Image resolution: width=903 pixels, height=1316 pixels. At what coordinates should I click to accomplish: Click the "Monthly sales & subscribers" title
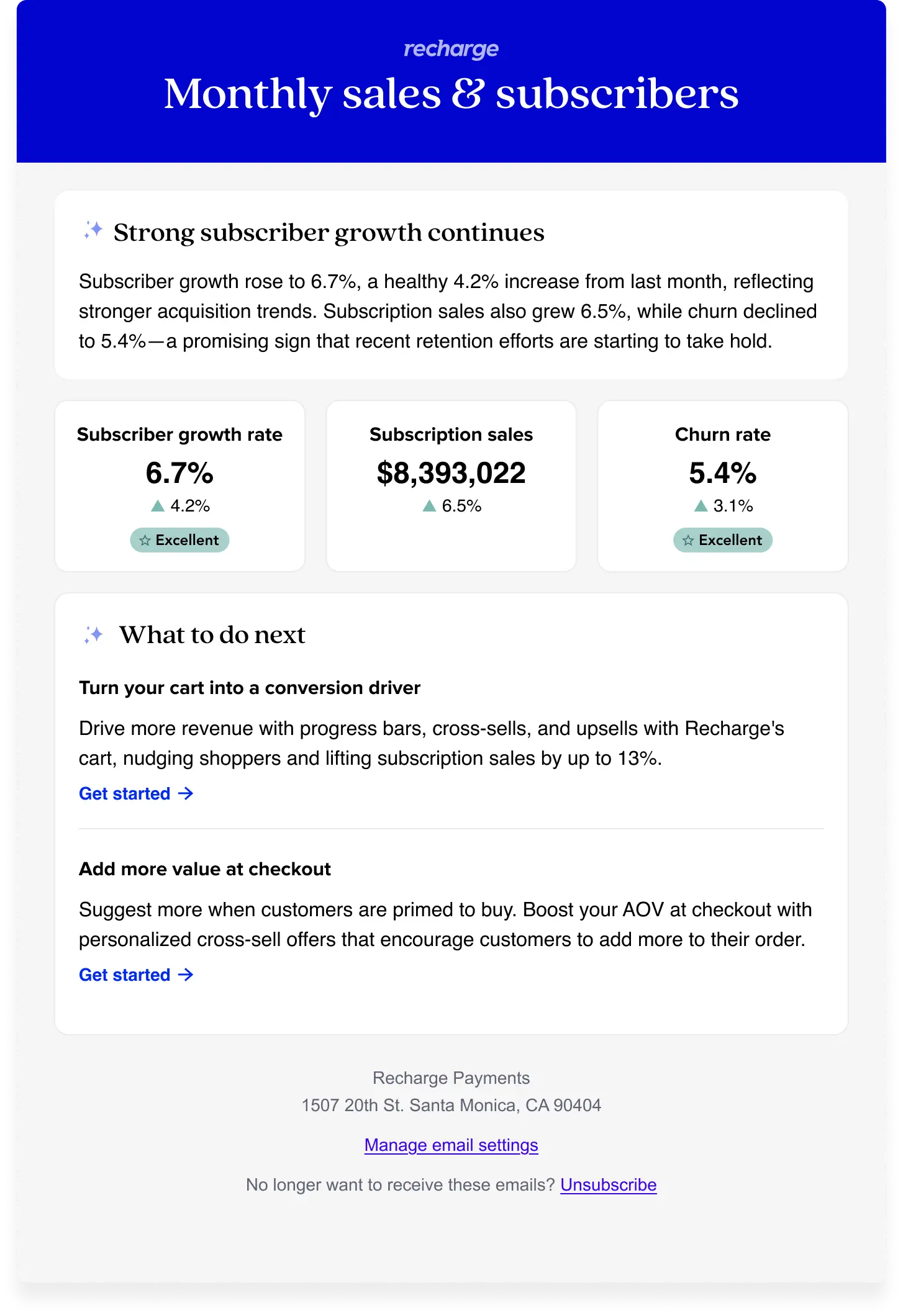(x=451, y=94)
